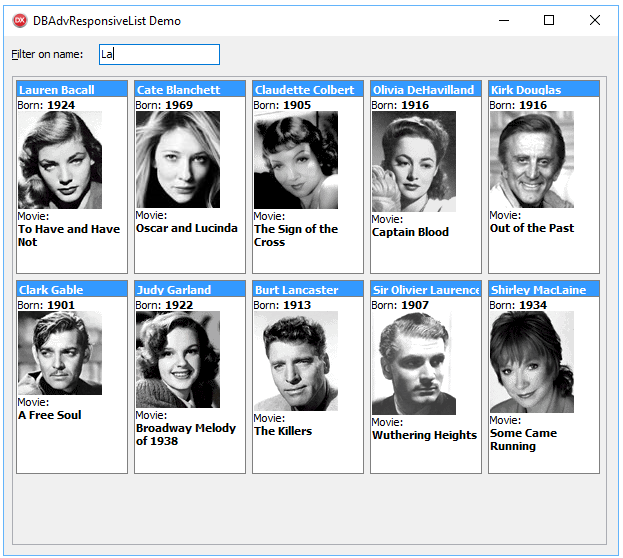Select the Broadway Melody of 1938 text
The height and width of the screenshot is (558, 623).
[x=186, y=434]
